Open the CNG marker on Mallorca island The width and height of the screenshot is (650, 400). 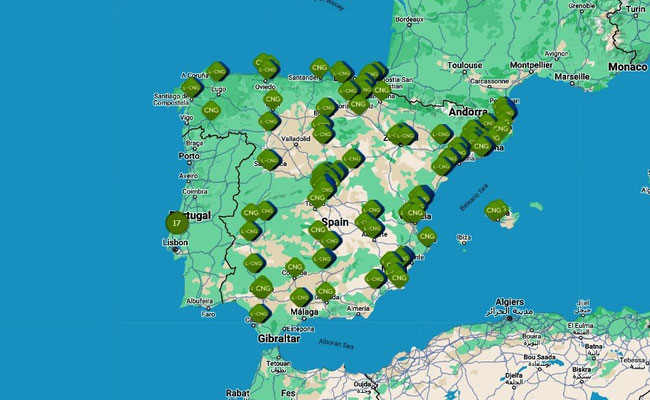click(494, 211)
